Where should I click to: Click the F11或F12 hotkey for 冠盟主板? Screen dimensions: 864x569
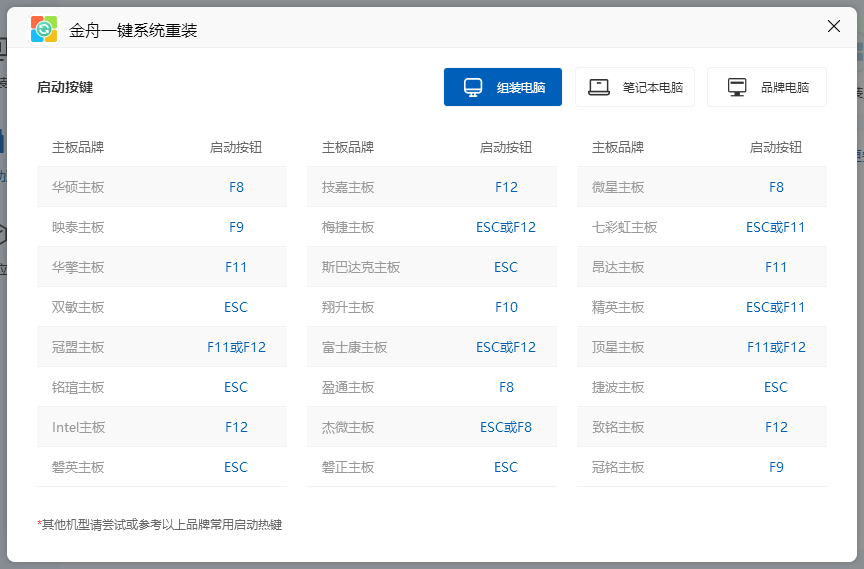(x=236, y=347)
